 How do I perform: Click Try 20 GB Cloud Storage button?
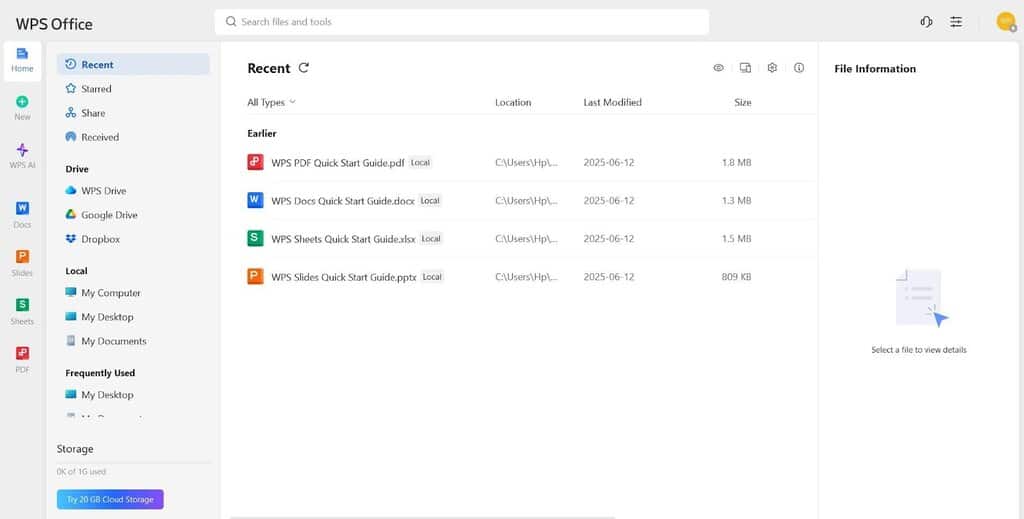110,499
